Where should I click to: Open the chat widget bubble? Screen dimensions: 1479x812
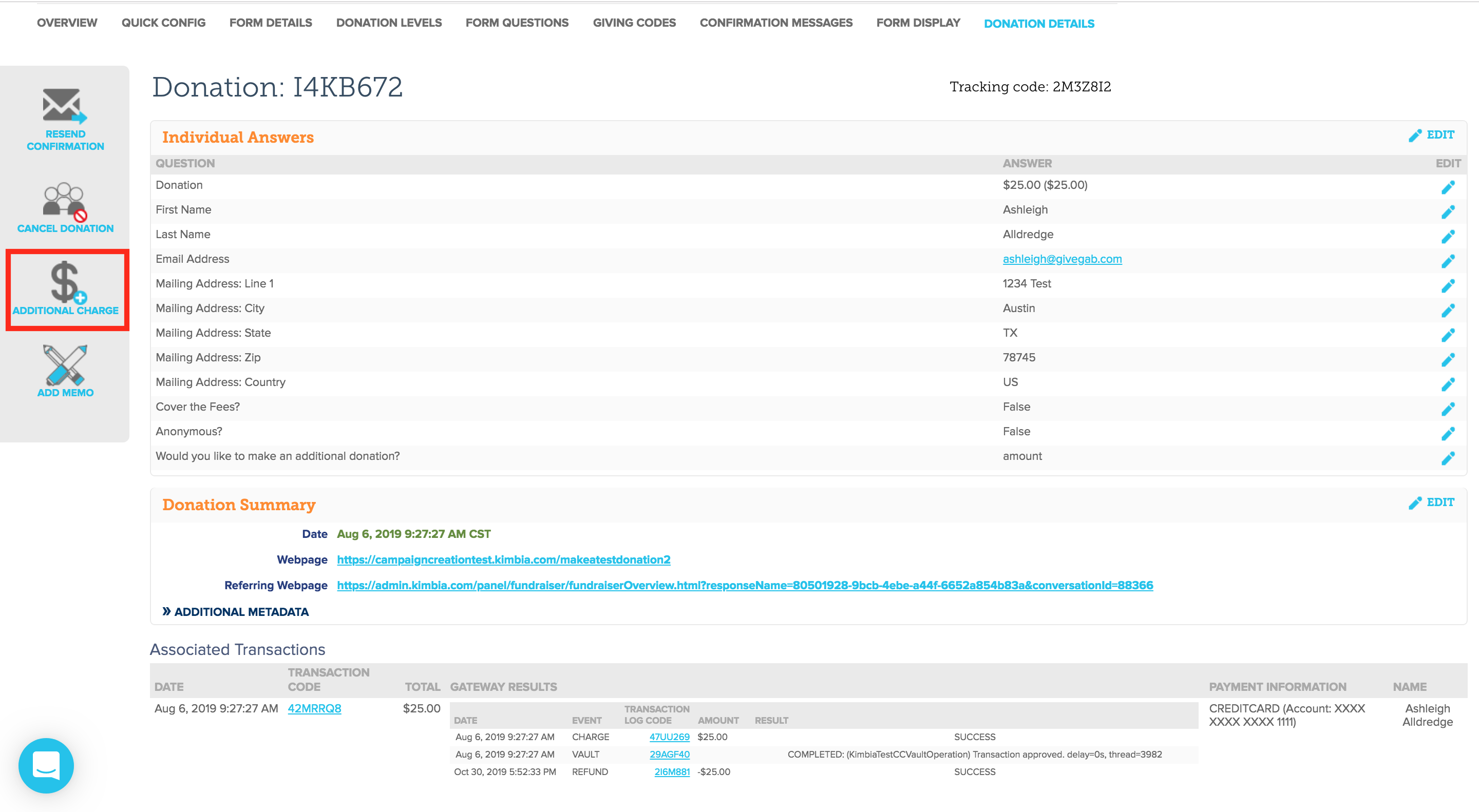(x=46, y=765)
